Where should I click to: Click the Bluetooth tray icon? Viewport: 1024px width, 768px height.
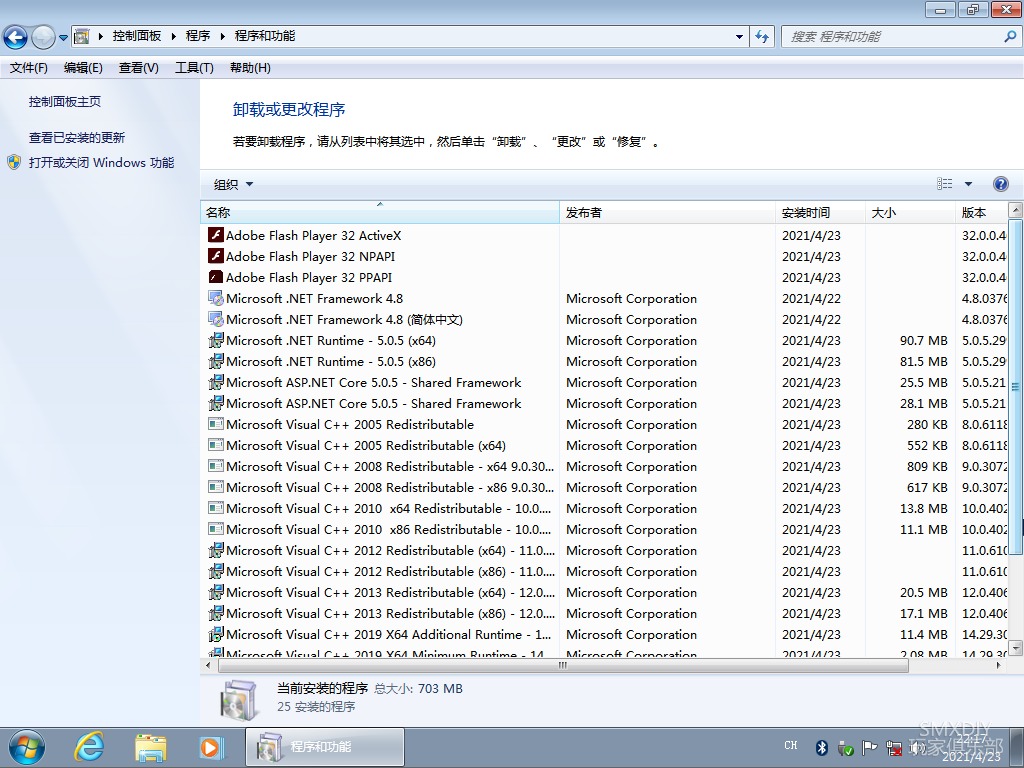tap(822, 747)
